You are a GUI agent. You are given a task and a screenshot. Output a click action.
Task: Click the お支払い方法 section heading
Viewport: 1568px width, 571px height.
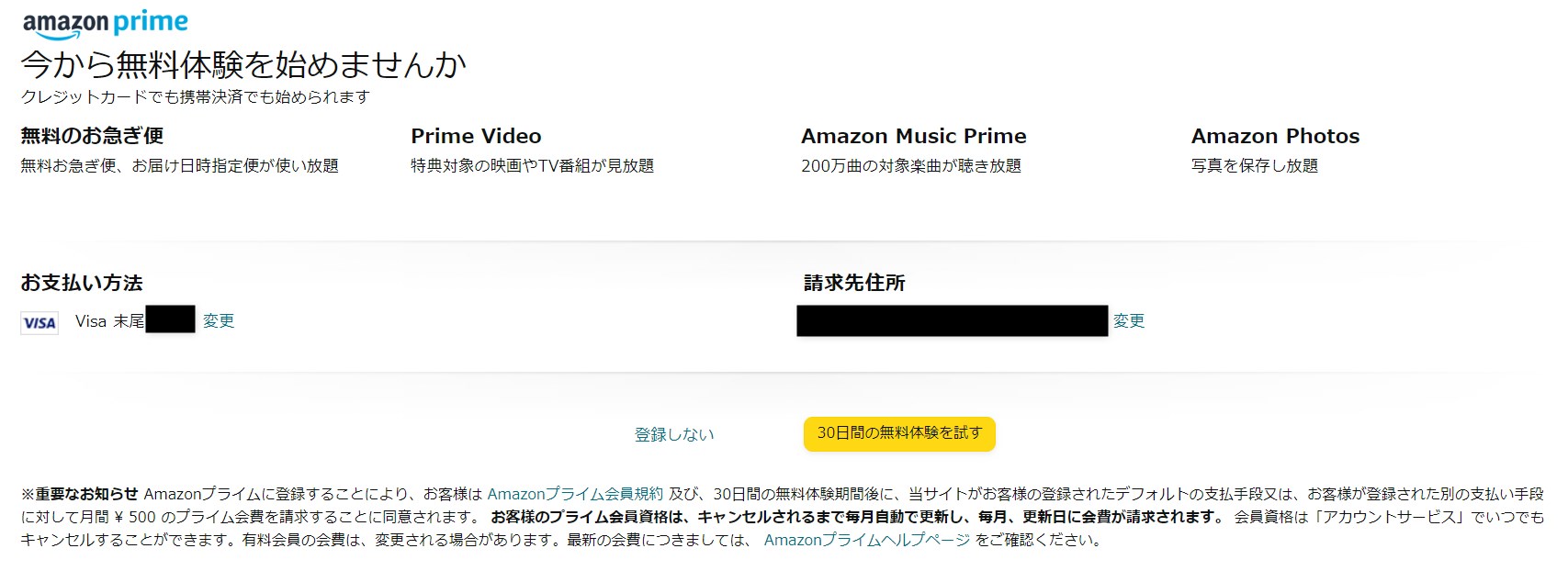coord(82,283)
